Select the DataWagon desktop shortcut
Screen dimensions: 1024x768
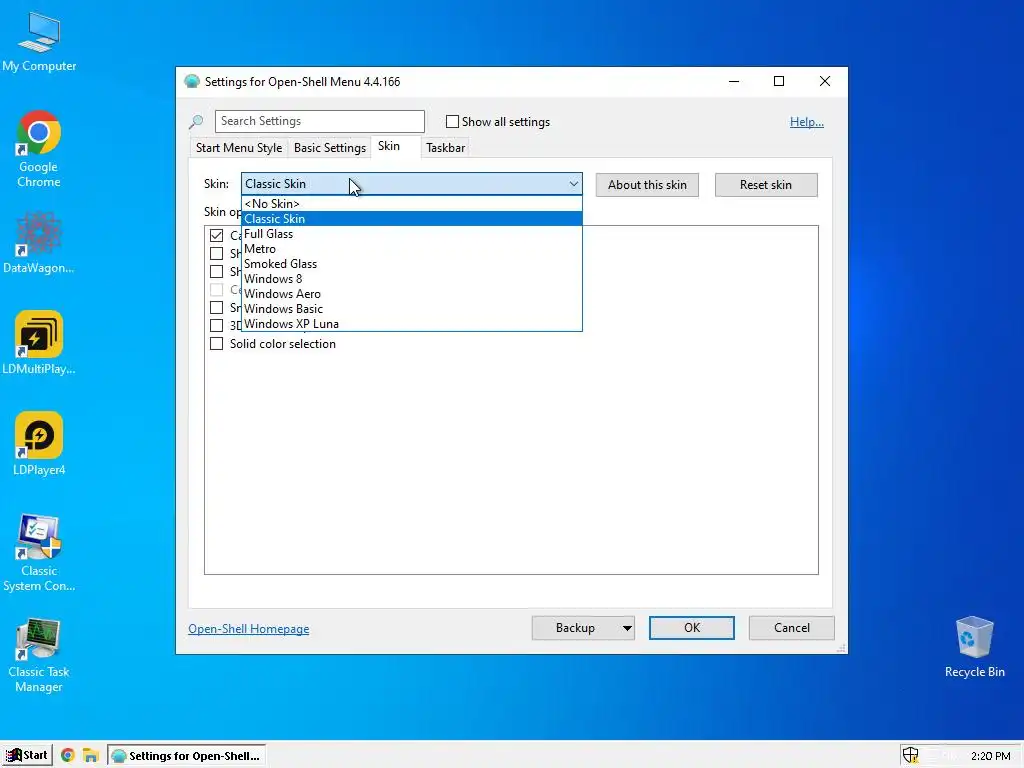(39, 243)
